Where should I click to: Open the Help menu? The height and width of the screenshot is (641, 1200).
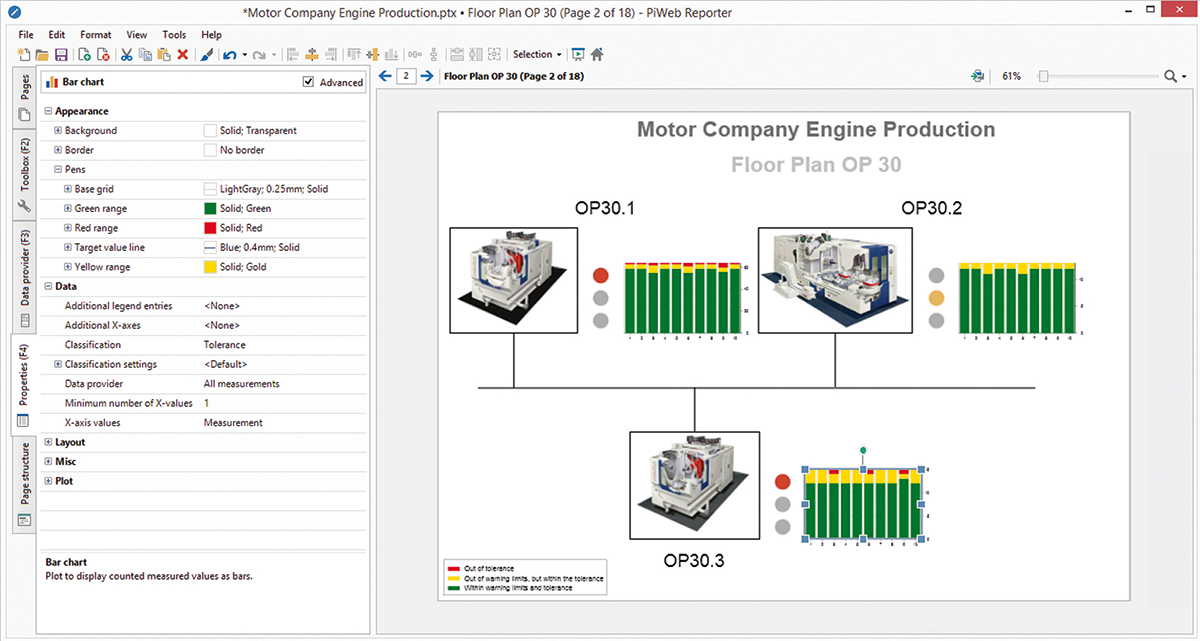tap(211, 35)
